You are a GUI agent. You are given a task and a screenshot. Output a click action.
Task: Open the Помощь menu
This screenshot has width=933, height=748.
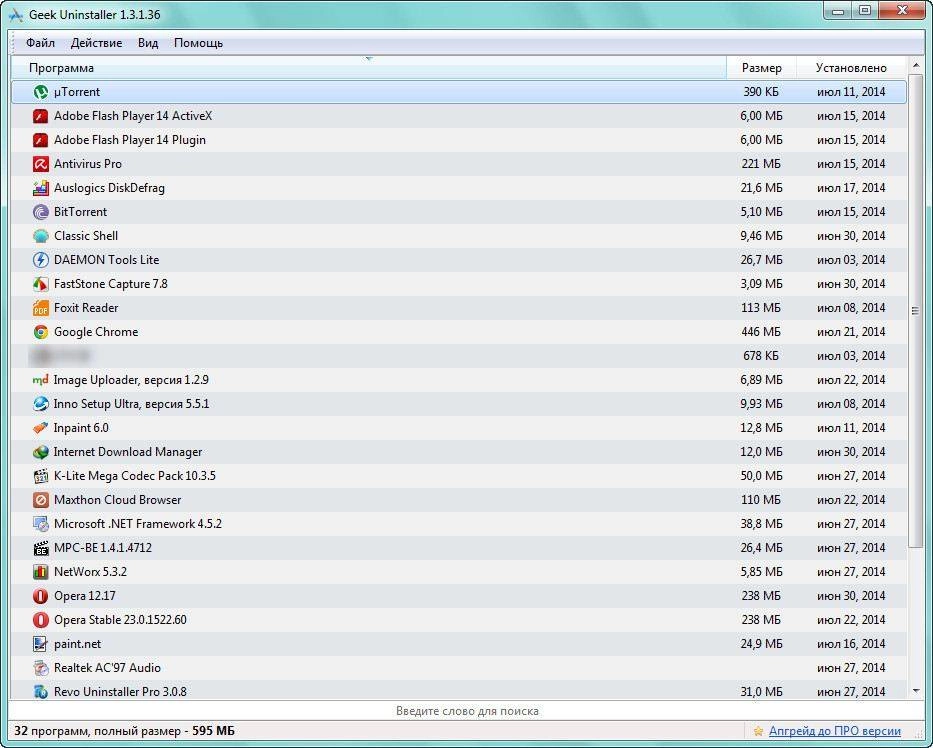click(198, 43)
